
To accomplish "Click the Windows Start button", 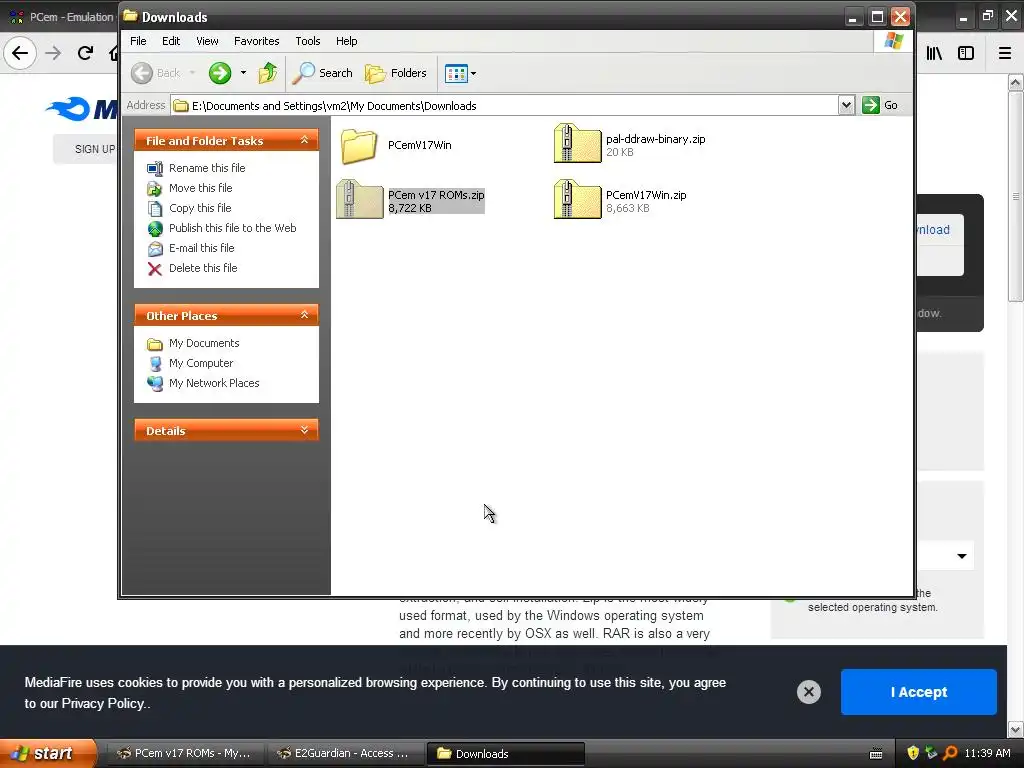I will (x=48, y=753).
